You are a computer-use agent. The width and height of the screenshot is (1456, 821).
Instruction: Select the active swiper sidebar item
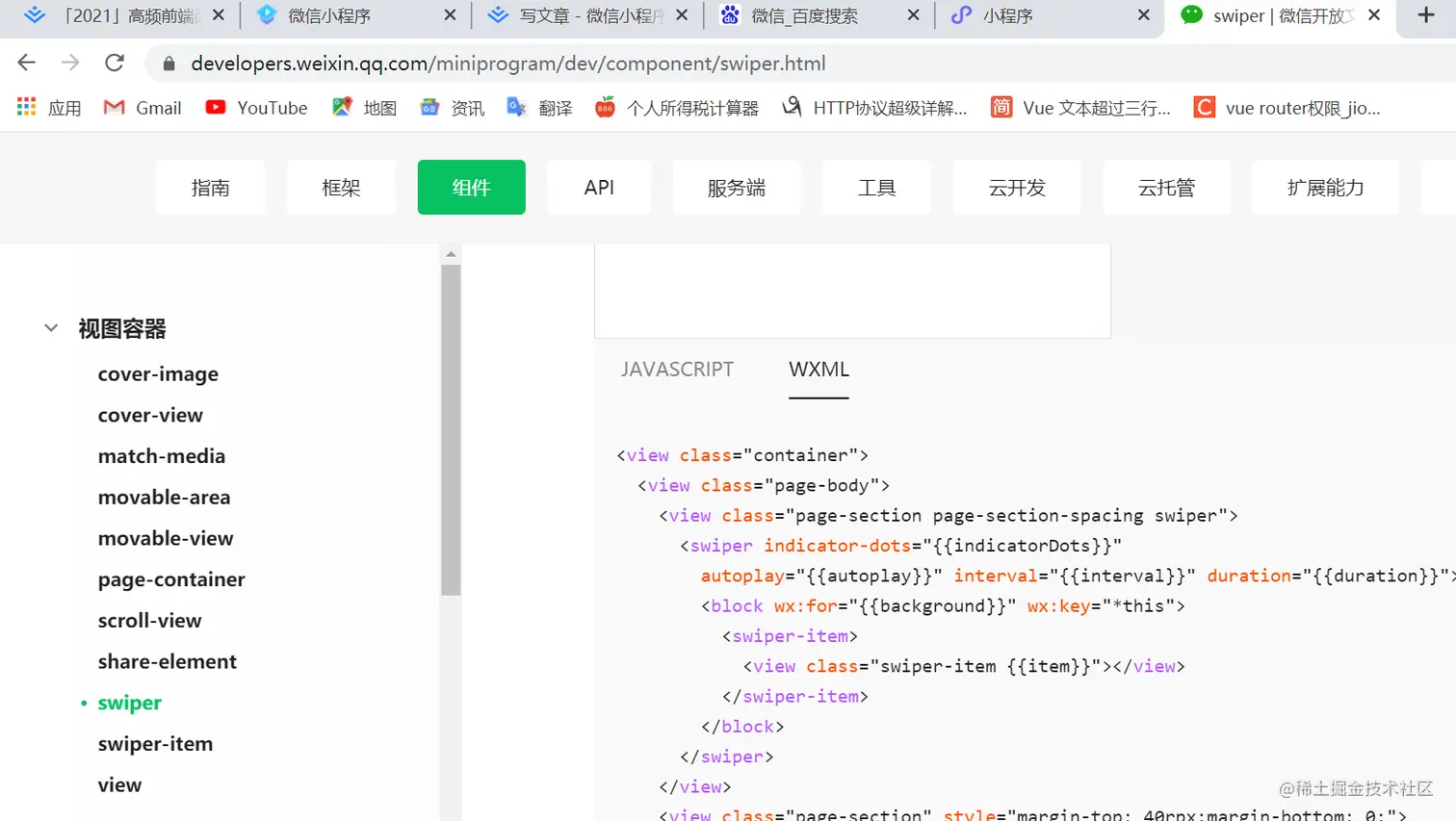point(129,703)
